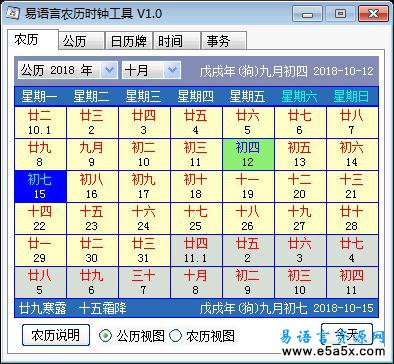Pick October 19 cell 十一
The height and width of the screenshot is (364, 394).
[248, 187]
